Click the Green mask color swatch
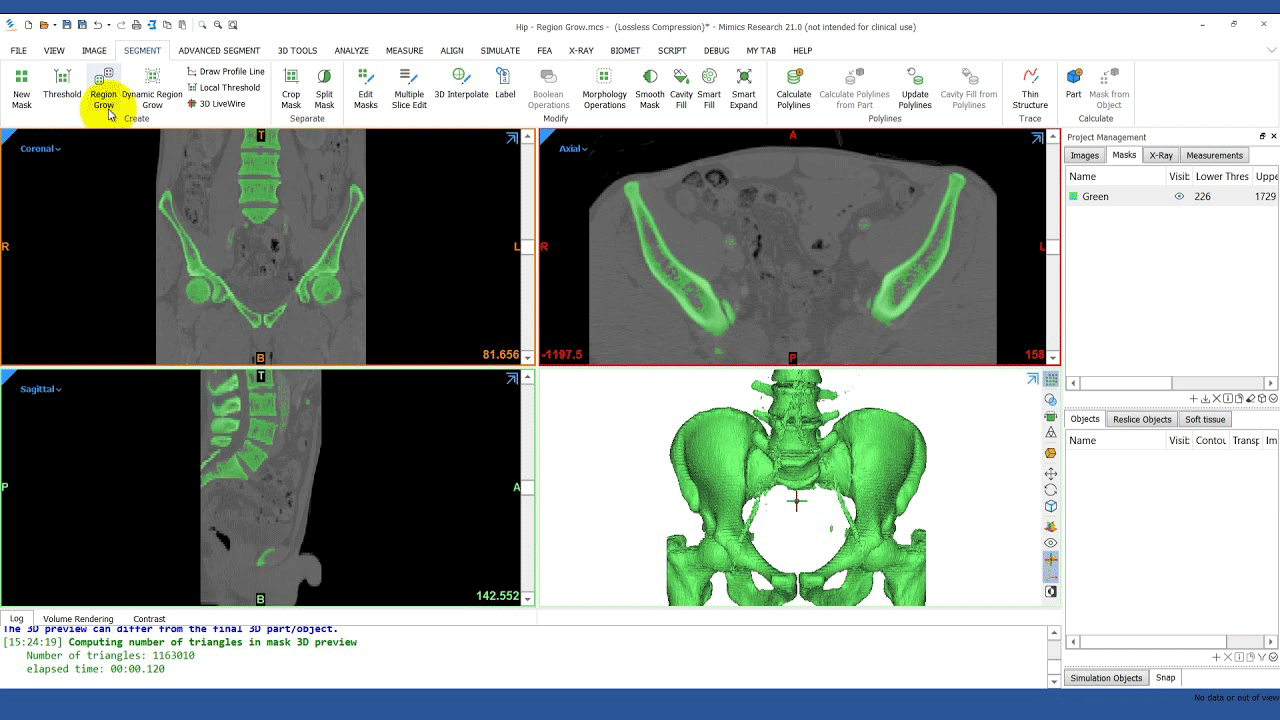 1074,197
